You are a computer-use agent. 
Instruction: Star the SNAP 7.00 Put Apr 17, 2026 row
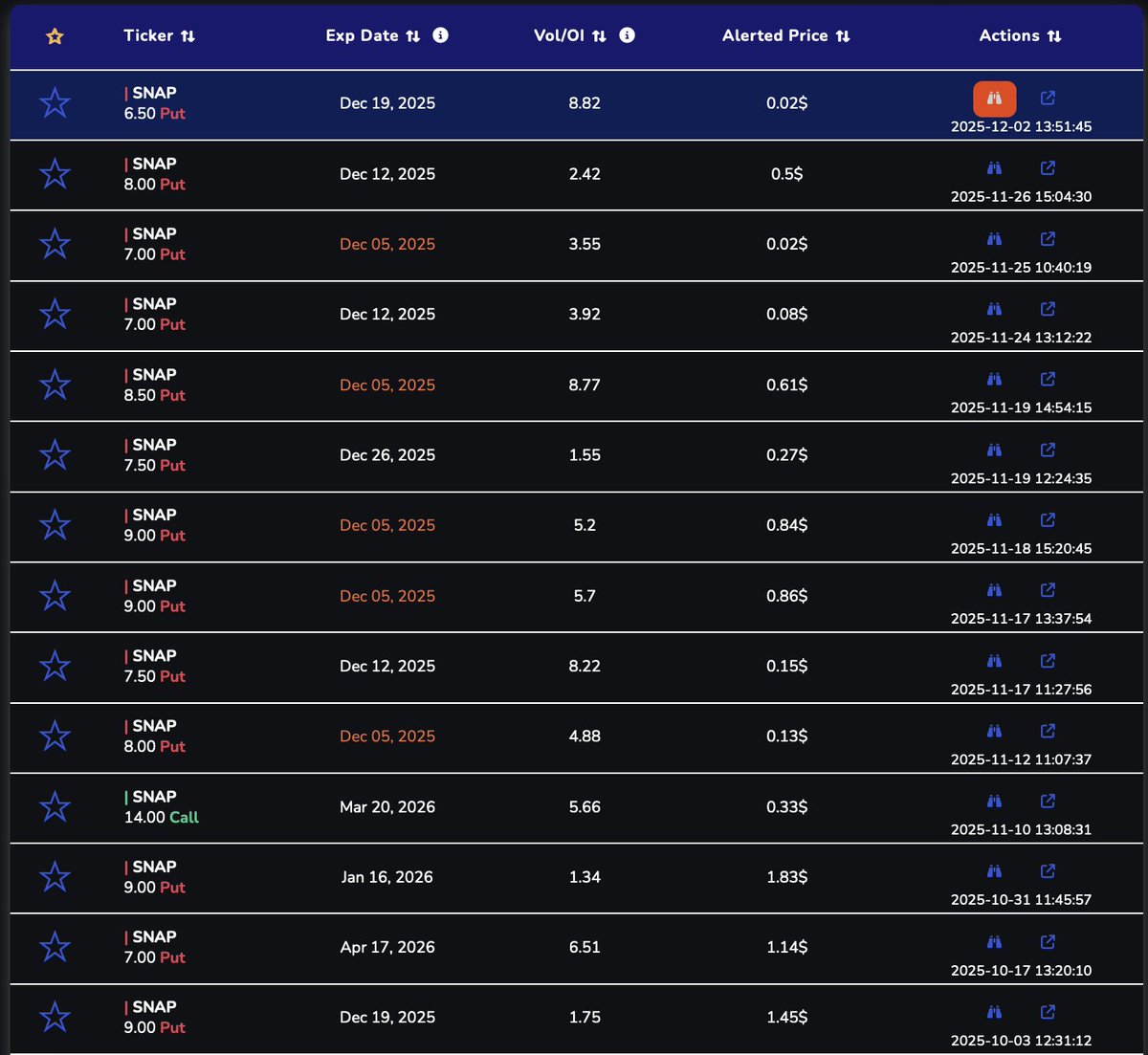(55, 947)
